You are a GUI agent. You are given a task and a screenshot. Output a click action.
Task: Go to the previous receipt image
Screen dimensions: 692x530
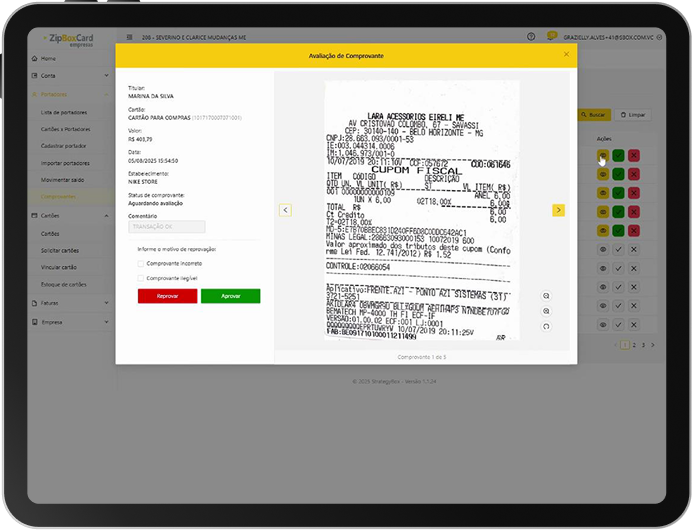coord(285,210)
